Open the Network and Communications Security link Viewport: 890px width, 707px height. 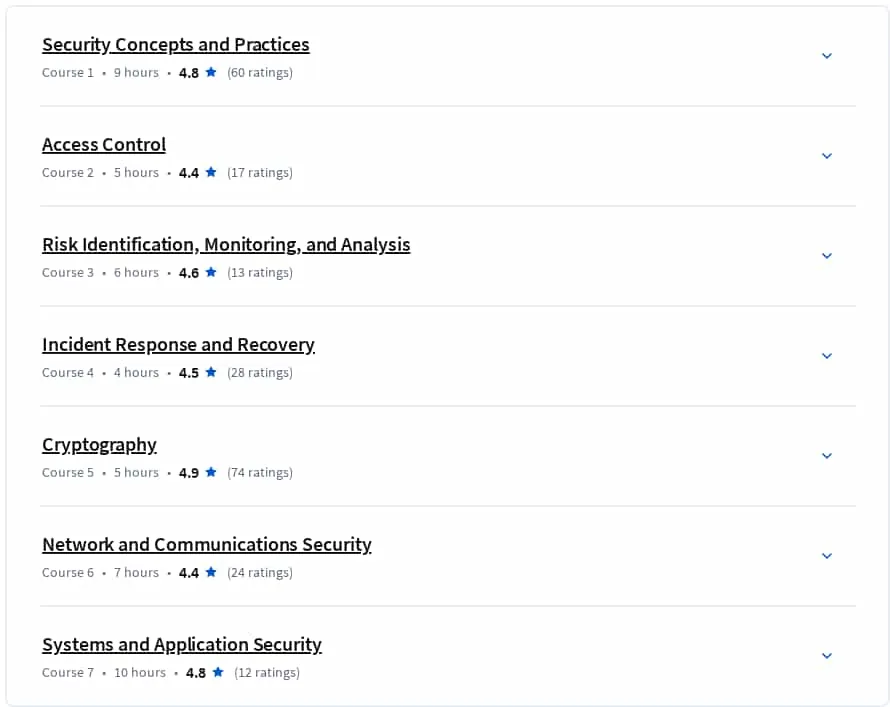tap(207, 545)
